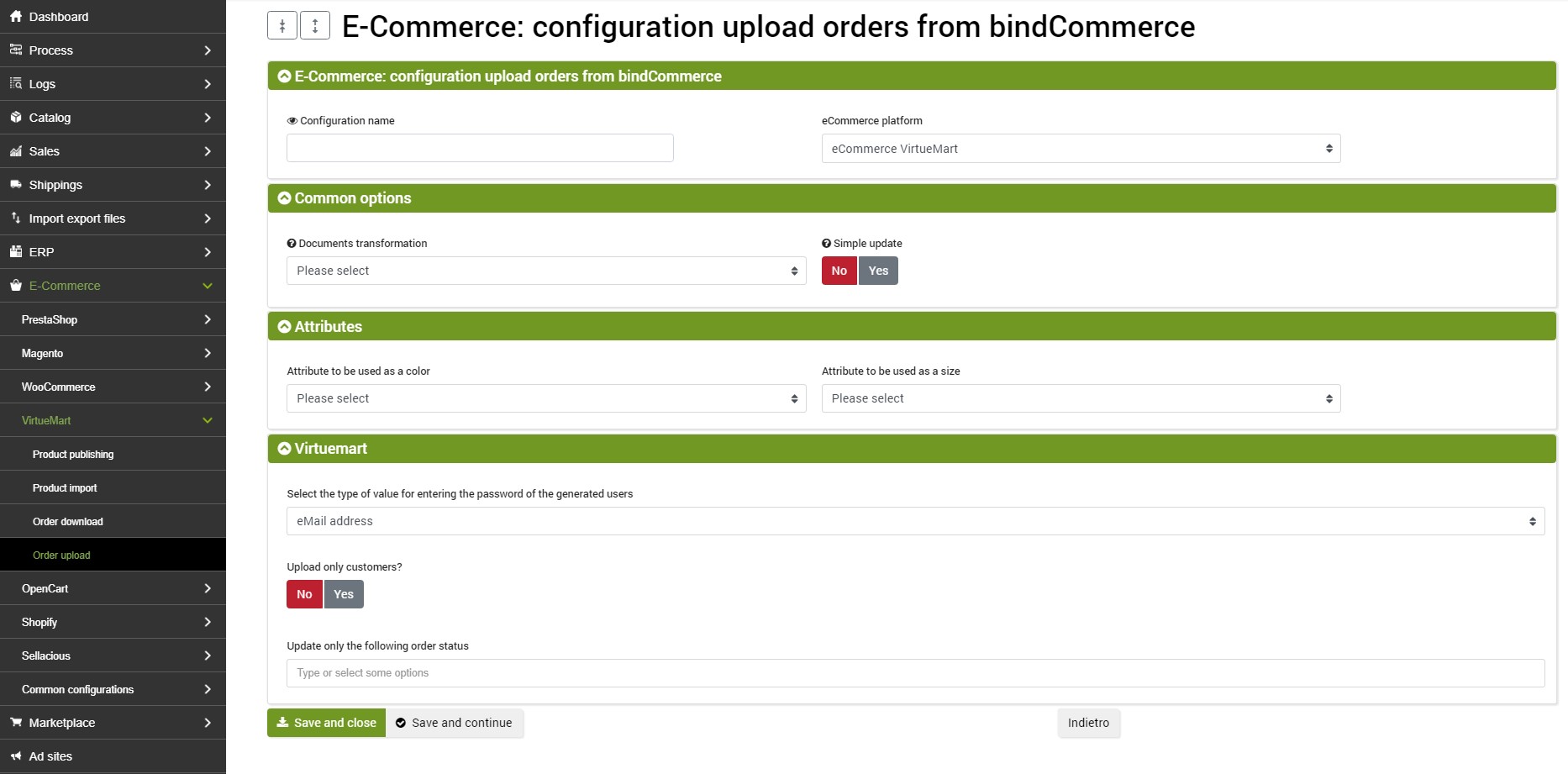The image size is (1568, 774).
Task: Open the Order download menu item
Action: [x=68, y=522]
